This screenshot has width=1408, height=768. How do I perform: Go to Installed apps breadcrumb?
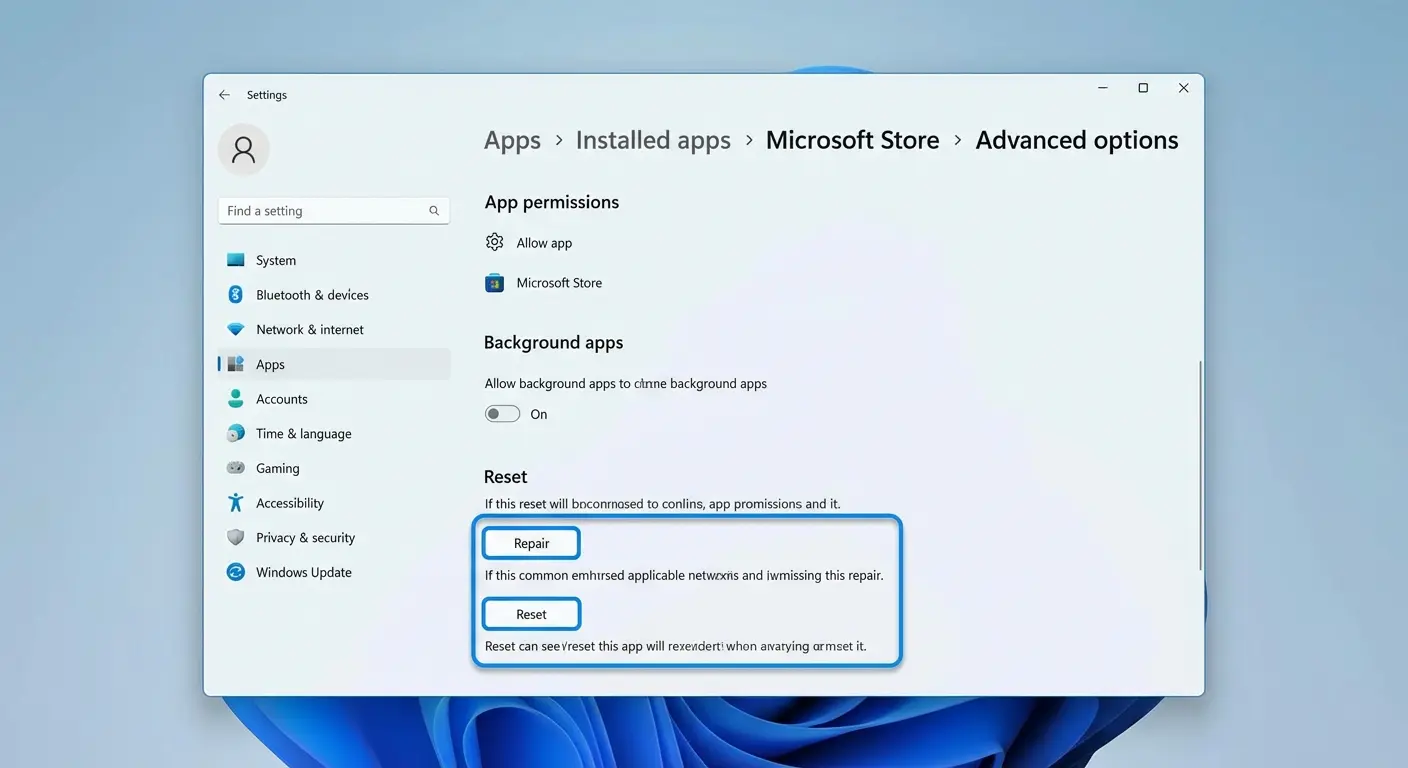[653, 140]
